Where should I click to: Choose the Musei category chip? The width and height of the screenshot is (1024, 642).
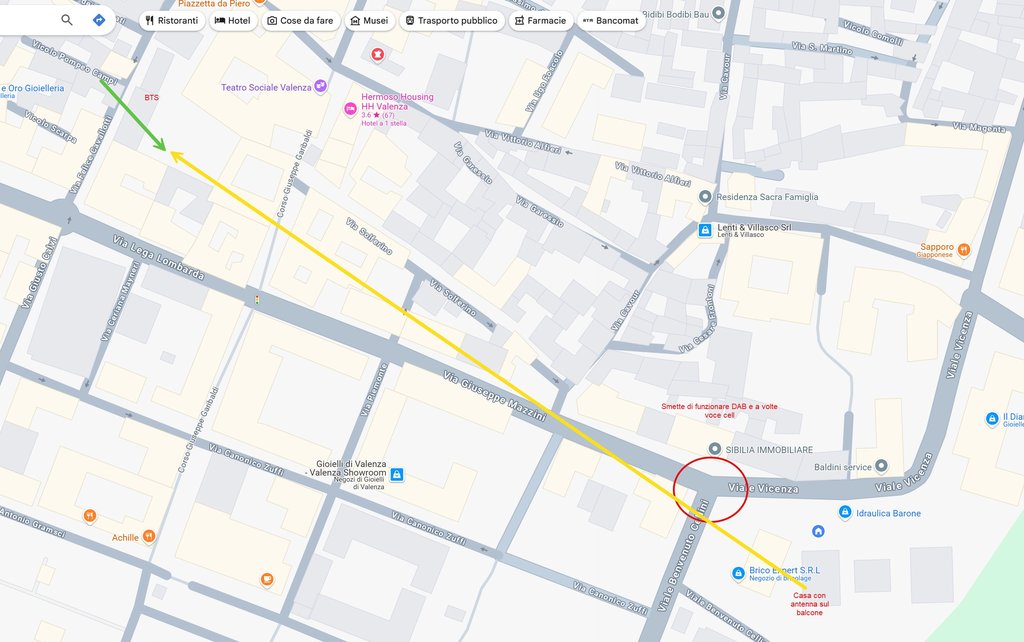point(369,21)
